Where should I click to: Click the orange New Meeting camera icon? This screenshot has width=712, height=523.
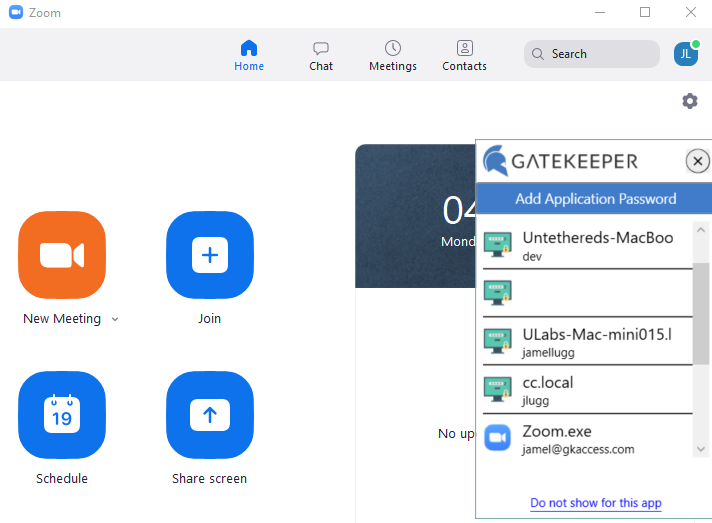coord(62,255)
